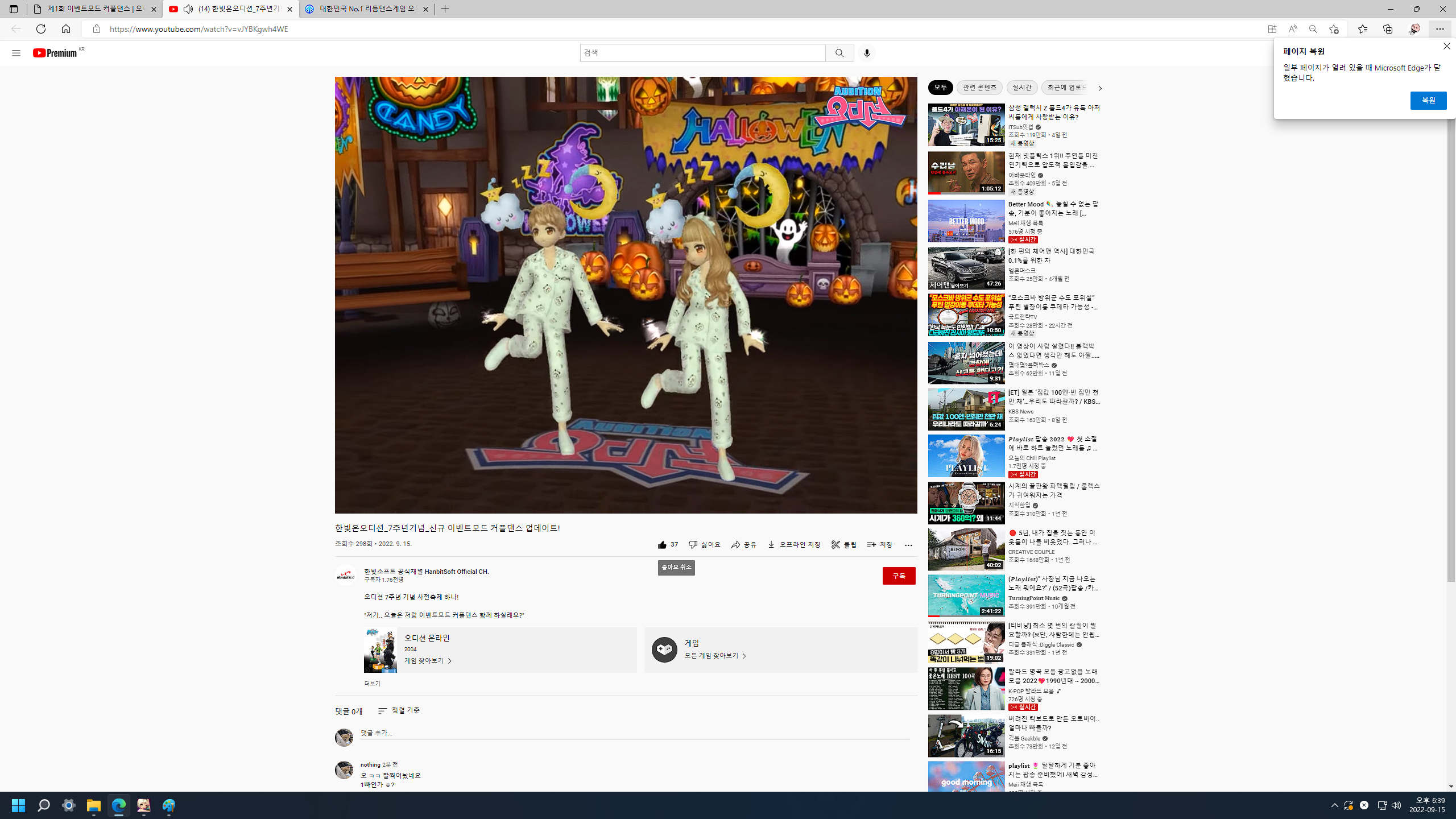This screenshot has width=1456, height=819.
Task: Activate Read aloud icon
Action: click(1293, 29)
